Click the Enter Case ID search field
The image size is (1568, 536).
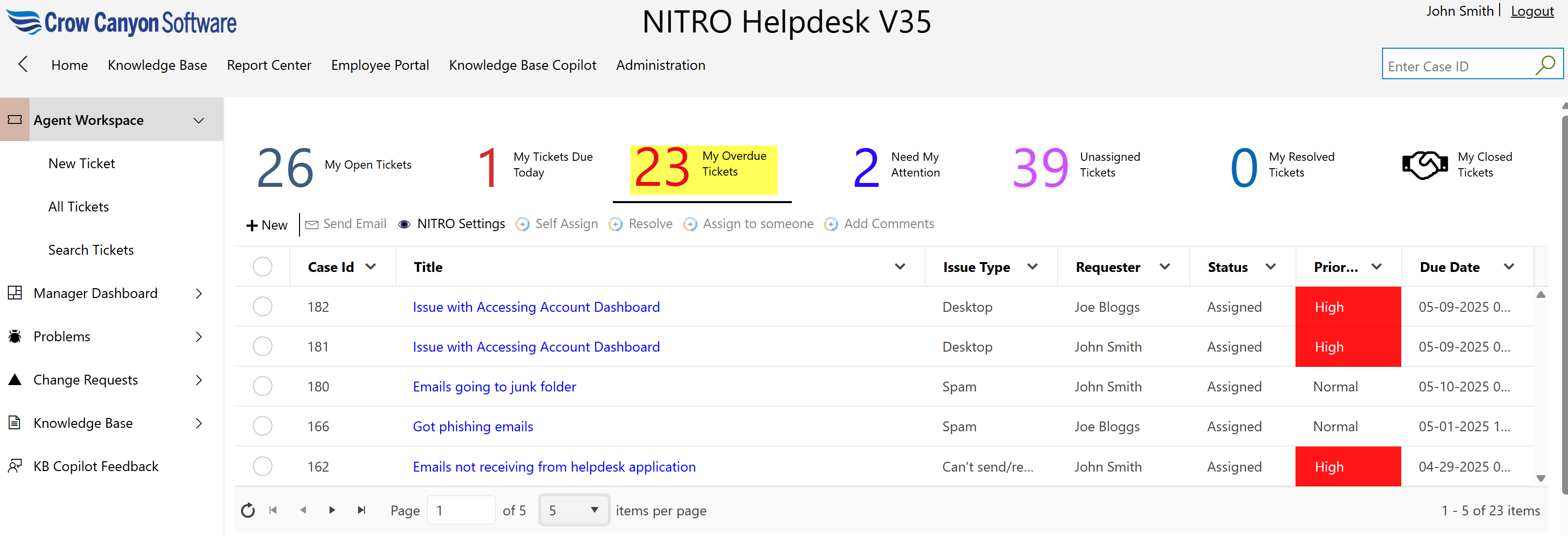[x=1456, y=66]
